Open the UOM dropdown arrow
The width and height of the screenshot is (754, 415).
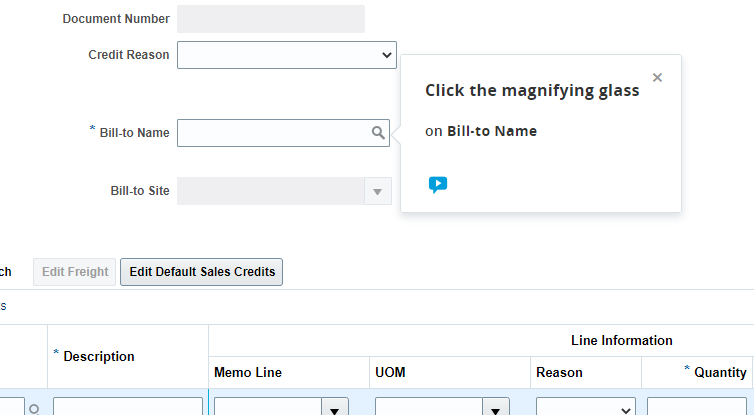point(496,407)
